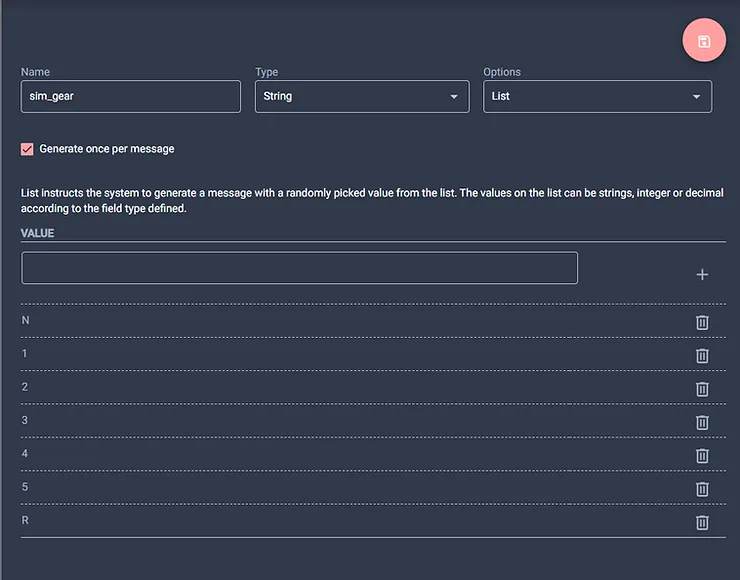Select the N list value text
Screen dimensions: 740x580
coord(25,320)
